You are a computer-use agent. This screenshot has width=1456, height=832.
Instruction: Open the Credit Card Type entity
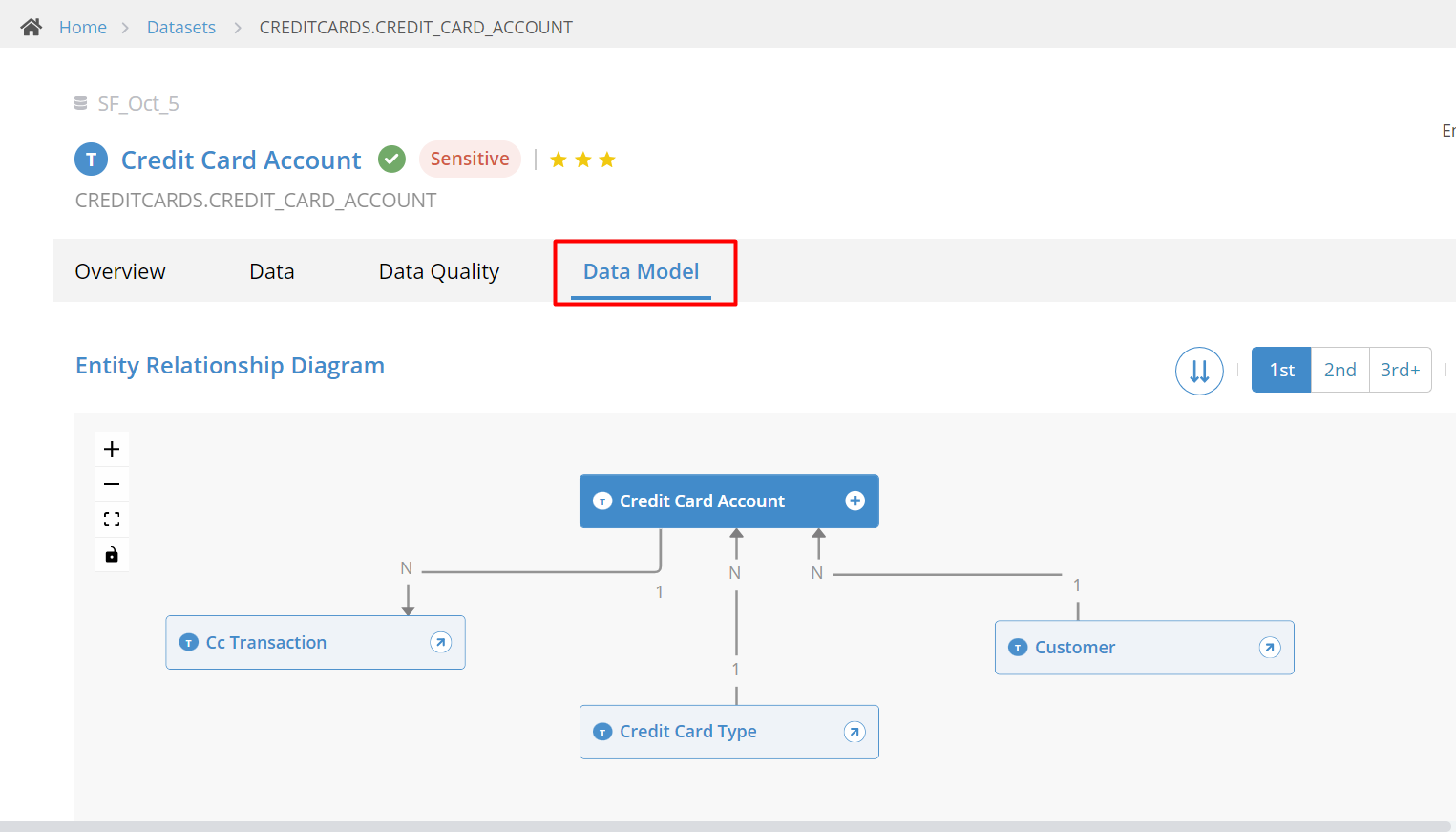855,732
